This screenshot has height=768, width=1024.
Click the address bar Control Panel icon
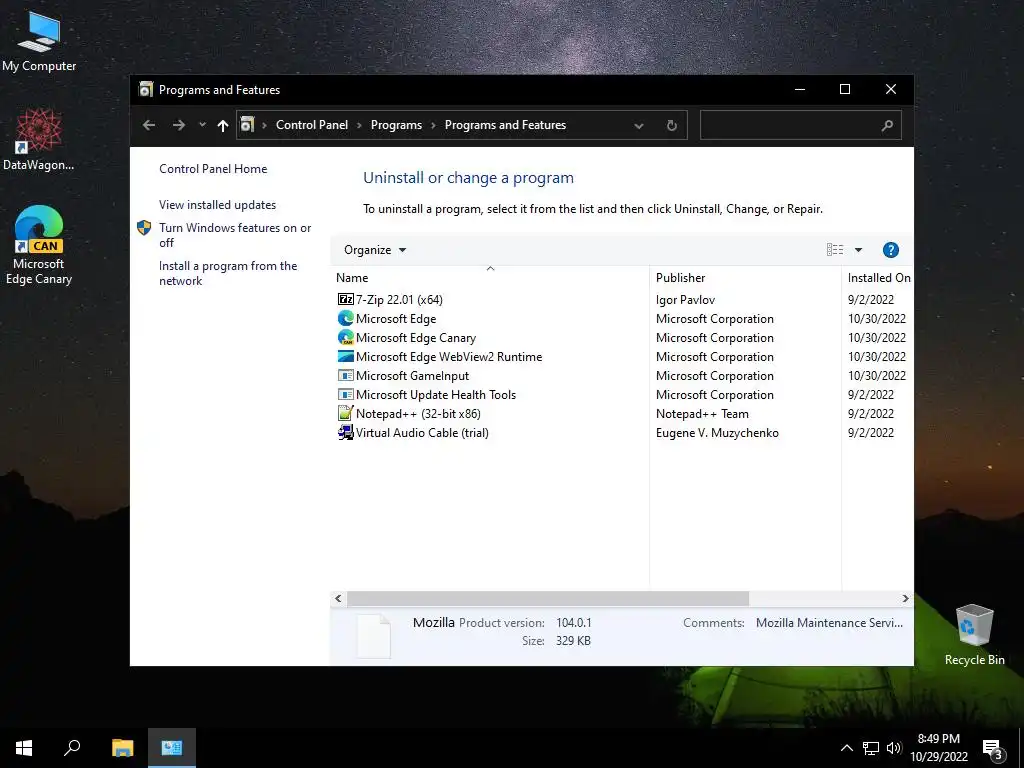pyautogui.click(x=247, y=124)
